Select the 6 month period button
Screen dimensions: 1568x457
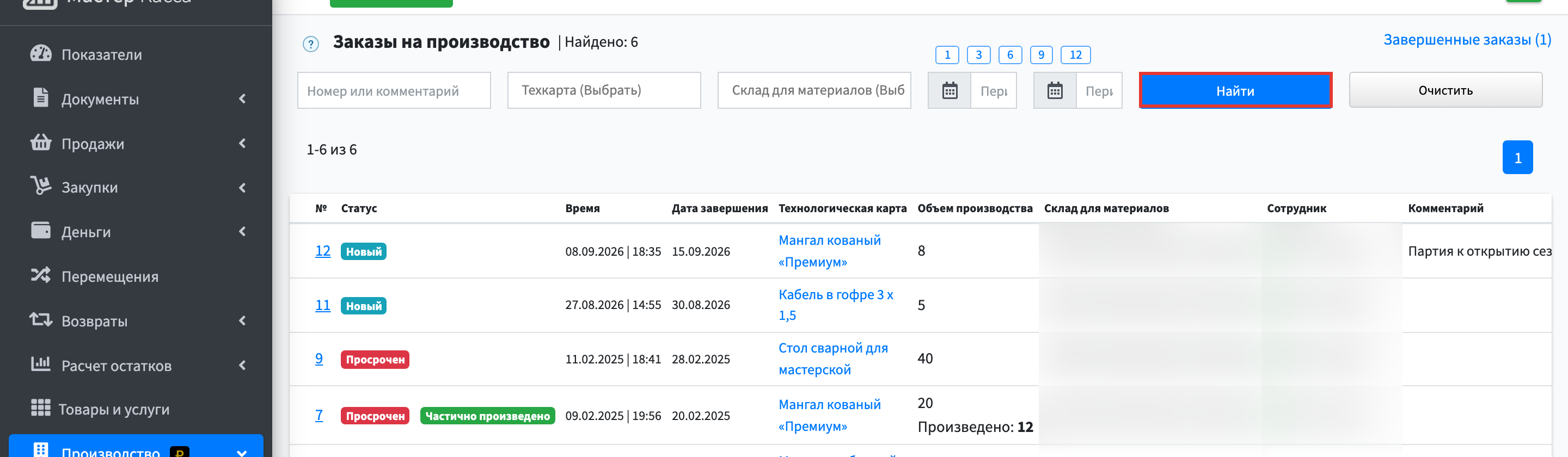[1010, 55]
